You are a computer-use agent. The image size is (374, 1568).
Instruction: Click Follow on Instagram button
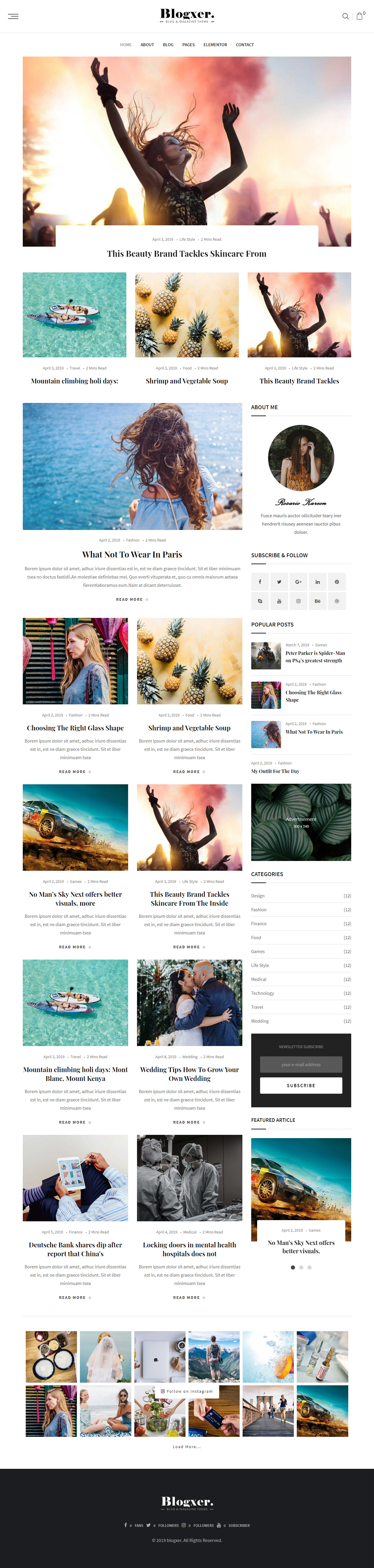click(x=187, y=1391)
